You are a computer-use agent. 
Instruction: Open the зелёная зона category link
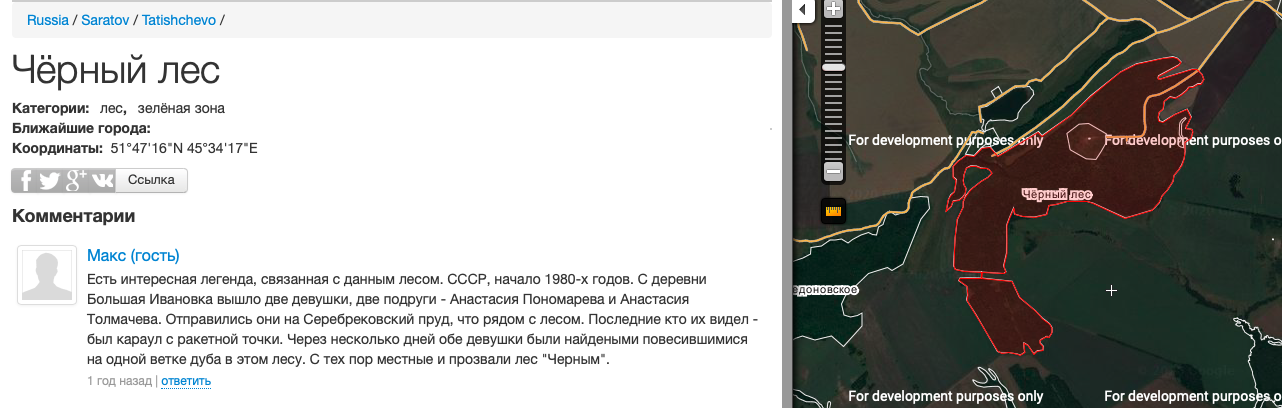[181, 108]
